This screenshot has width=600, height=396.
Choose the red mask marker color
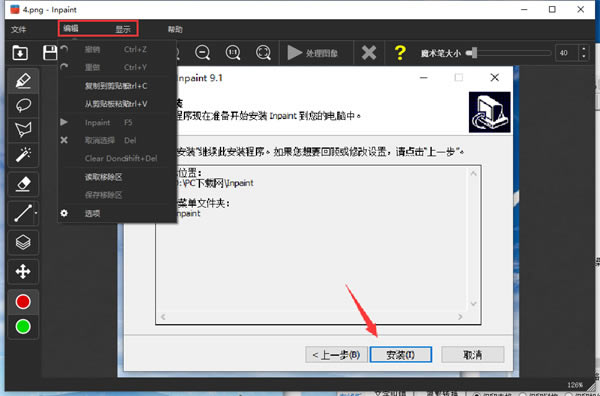pyautogui.click(x=23, y=301)
